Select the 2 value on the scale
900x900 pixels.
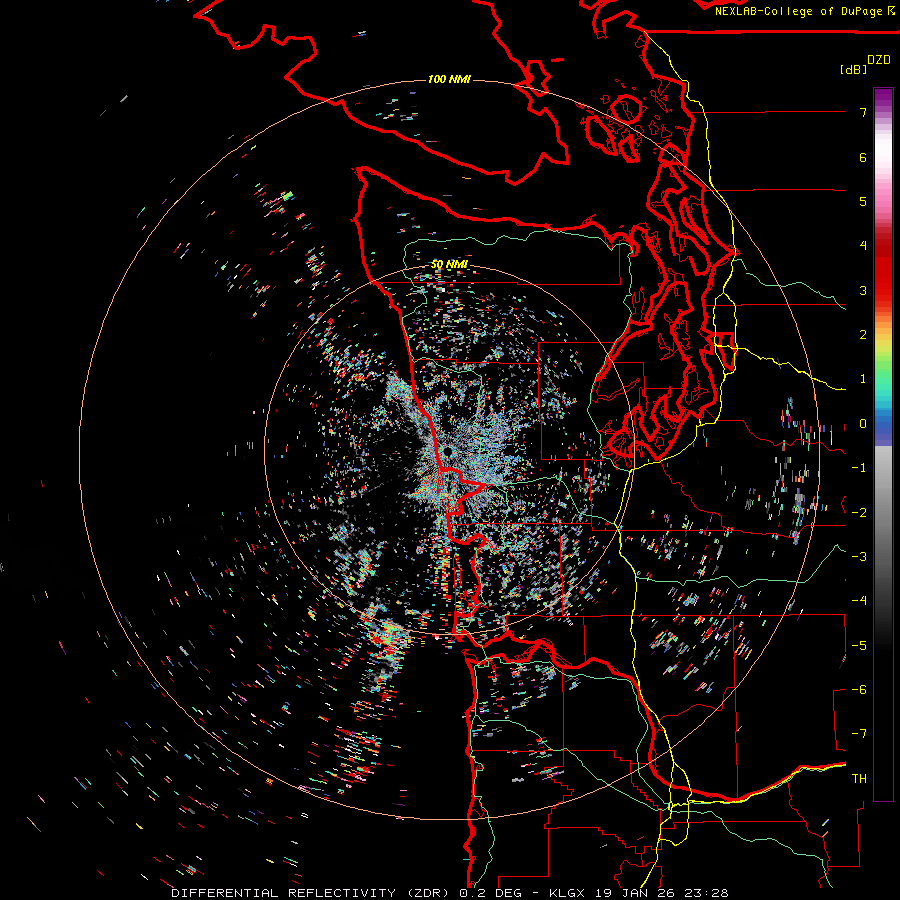click(863, 335)
